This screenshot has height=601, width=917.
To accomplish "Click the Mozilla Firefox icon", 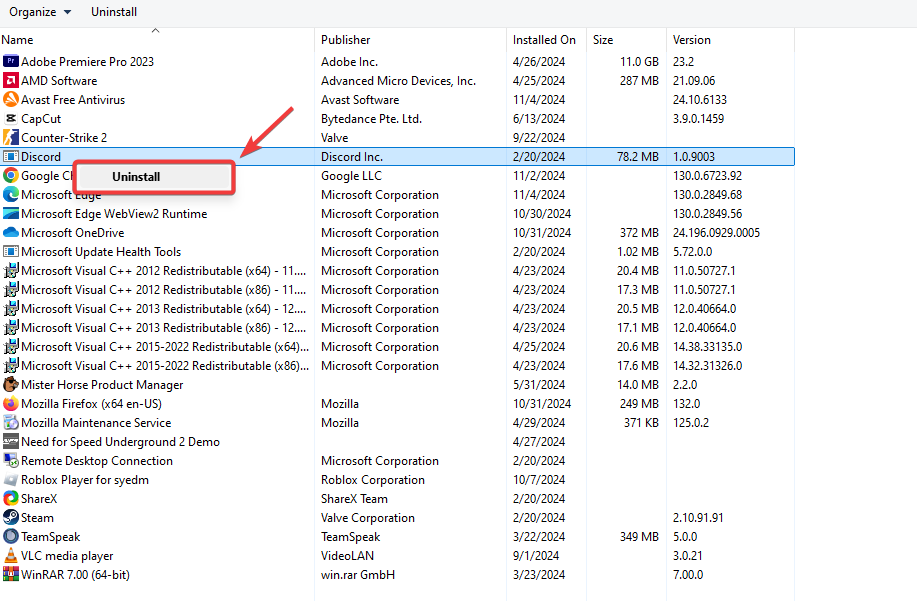I will pos(11,404).
